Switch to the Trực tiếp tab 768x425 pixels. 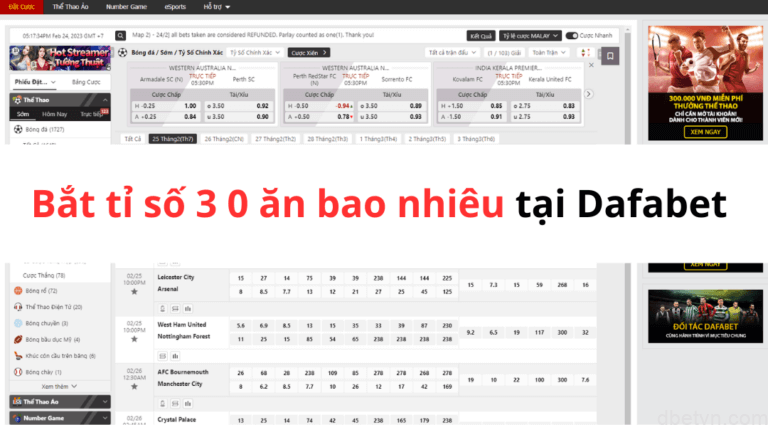(92, 114)
